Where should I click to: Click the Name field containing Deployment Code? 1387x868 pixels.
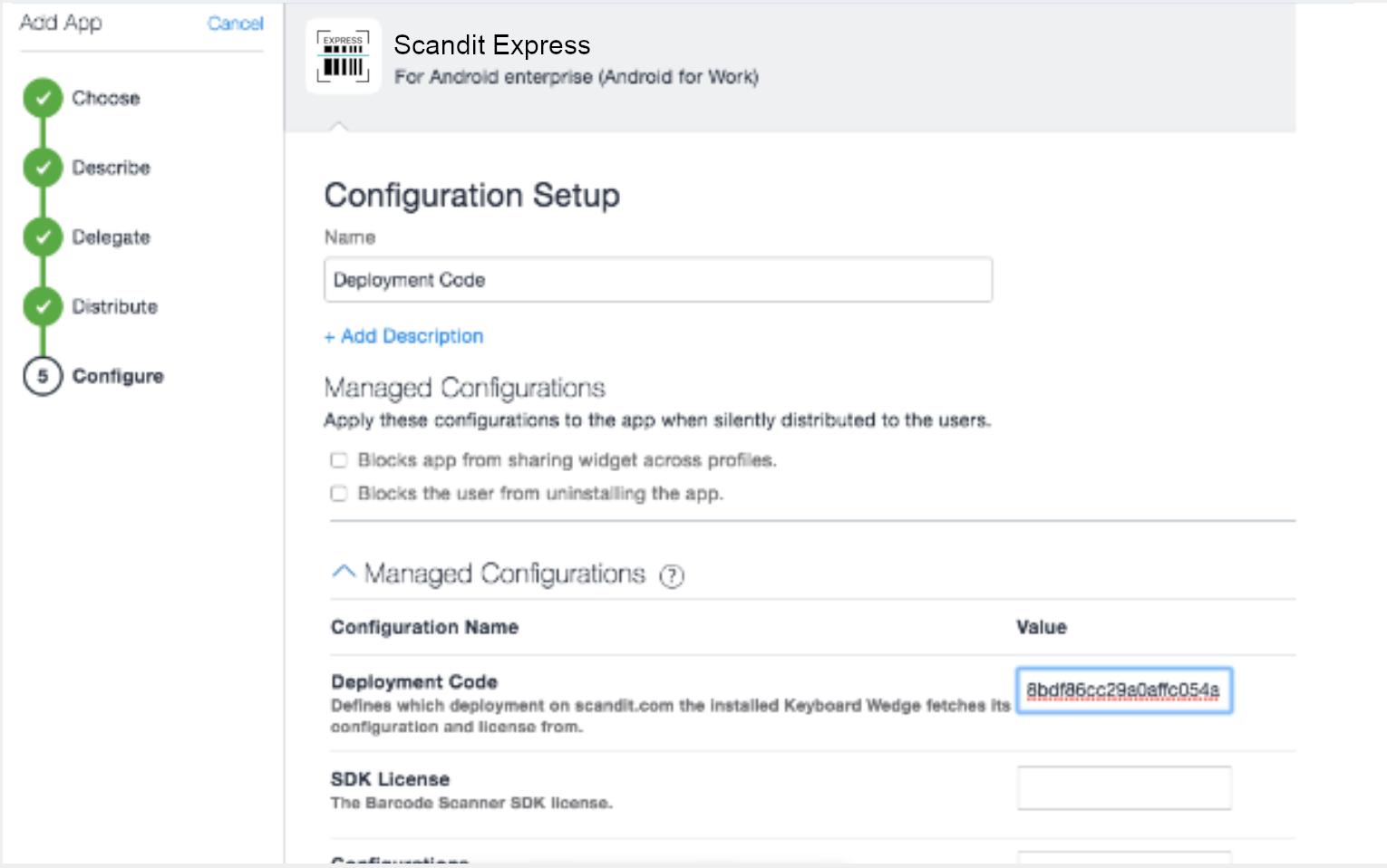point(658,280)
